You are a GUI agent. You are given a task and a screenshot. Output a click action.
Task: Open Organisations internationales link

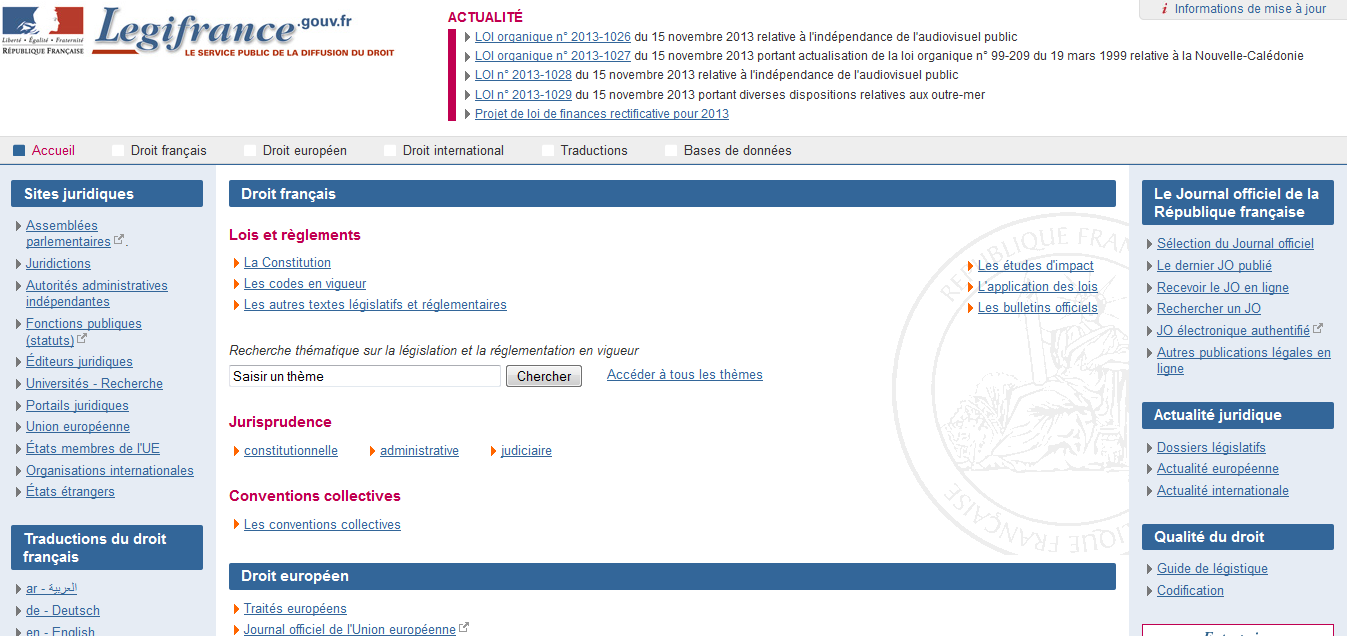tap(110, 471)
